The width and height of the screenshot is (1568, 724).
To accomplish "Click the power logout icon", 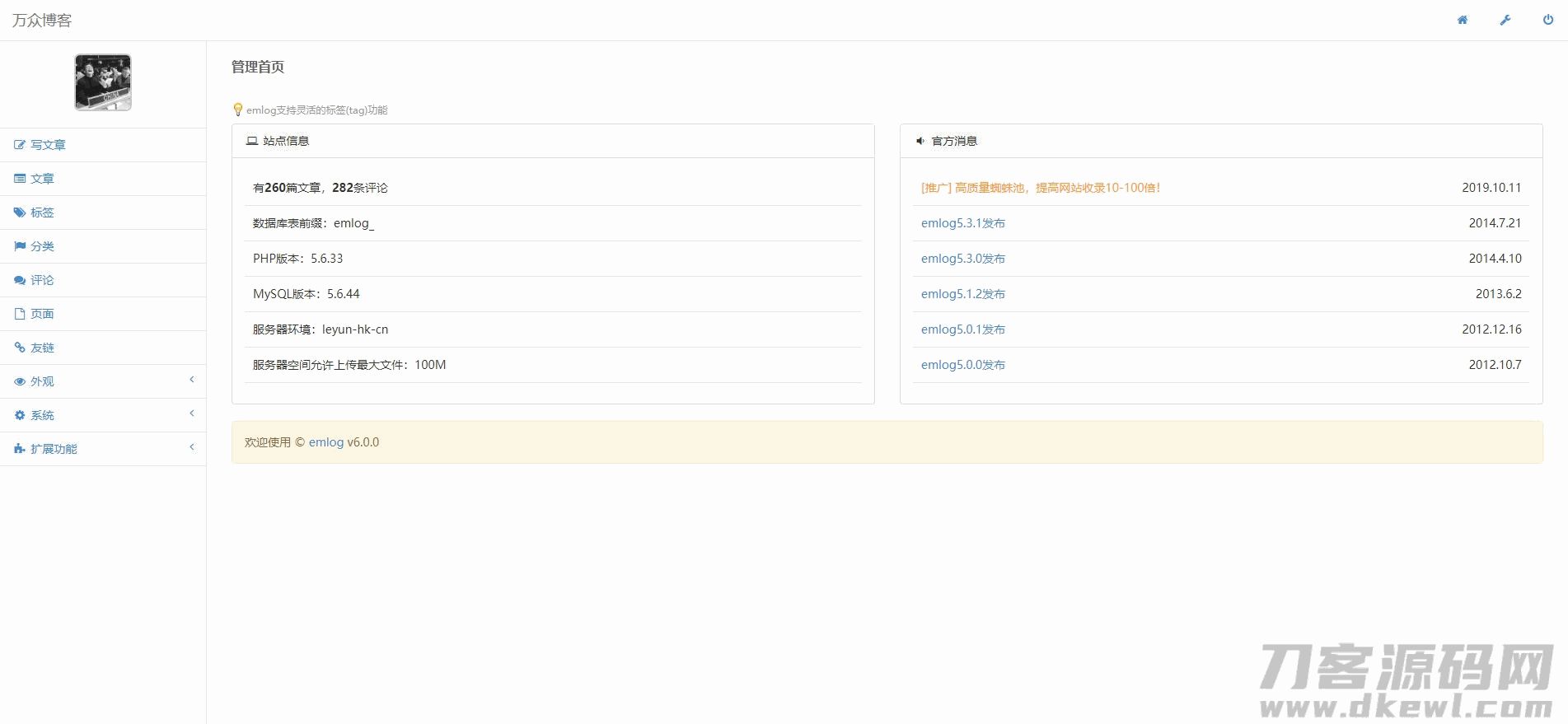I will [1547, 20].
